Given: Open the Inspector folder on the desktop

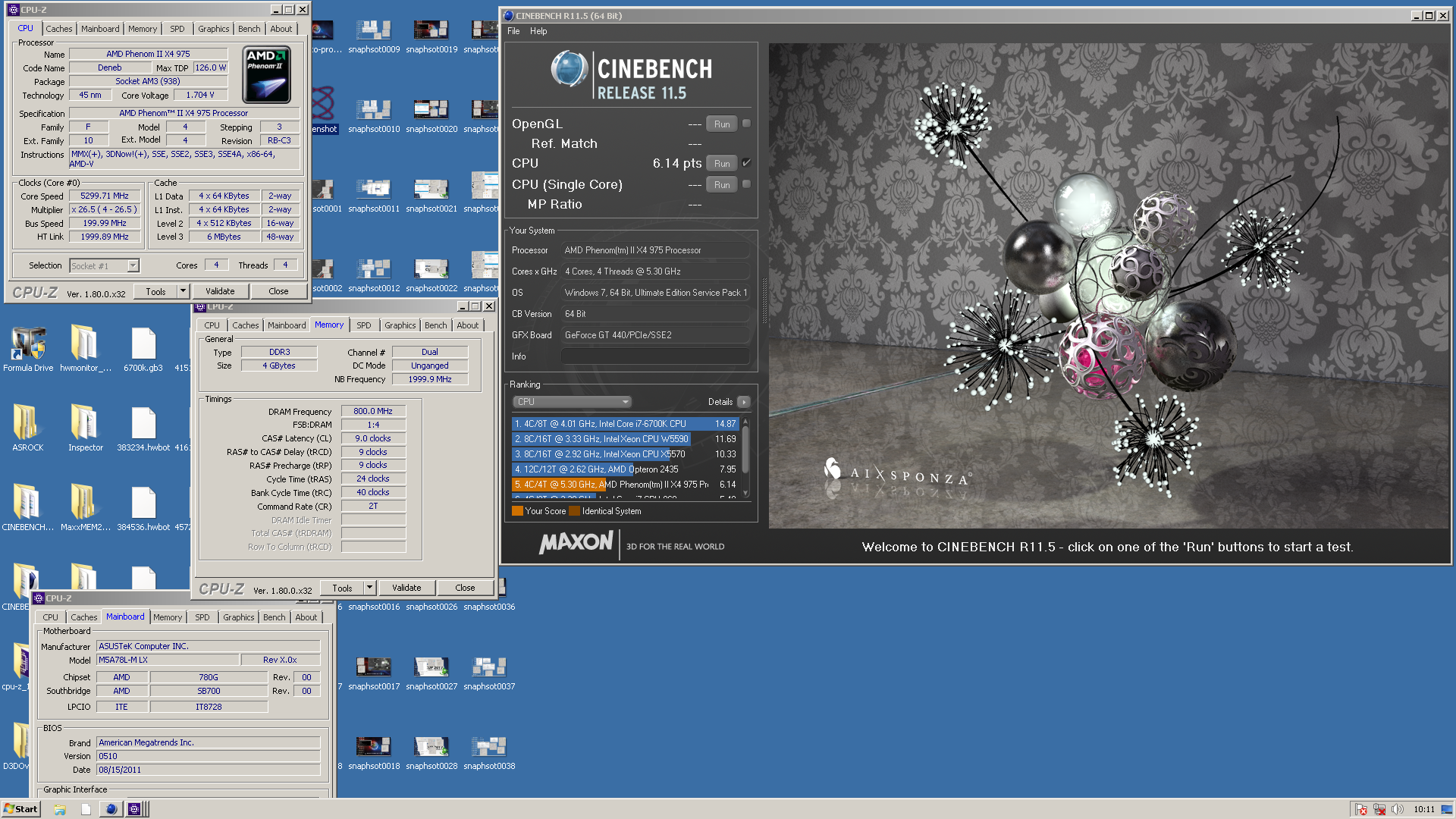Looking at the screenshot, I should tap(85, 428).
